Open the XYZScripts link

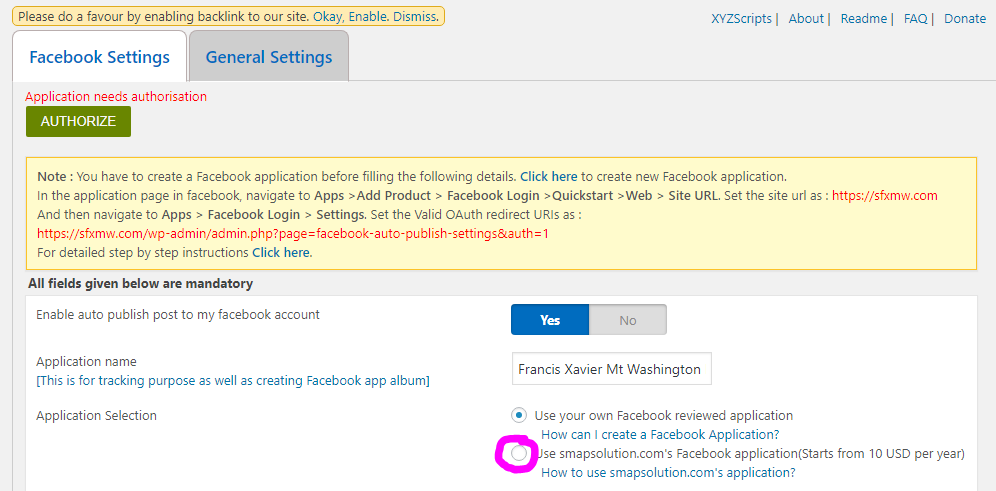(x=743, y=18)
